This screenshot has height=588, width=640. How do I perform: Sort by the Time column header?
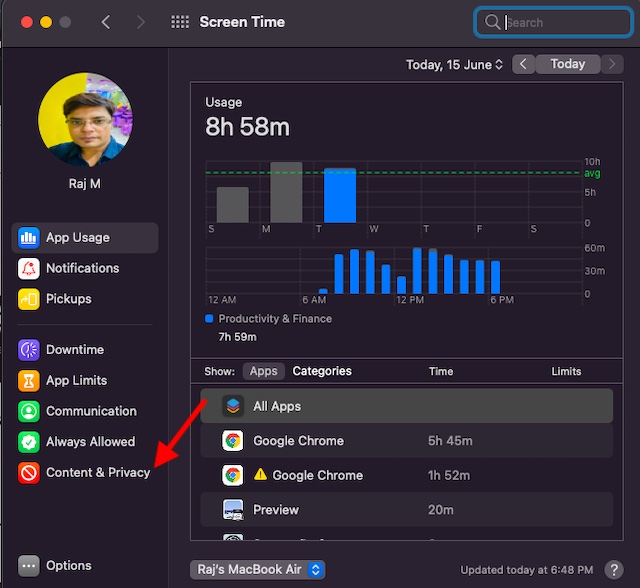click(x=441, y=371)
